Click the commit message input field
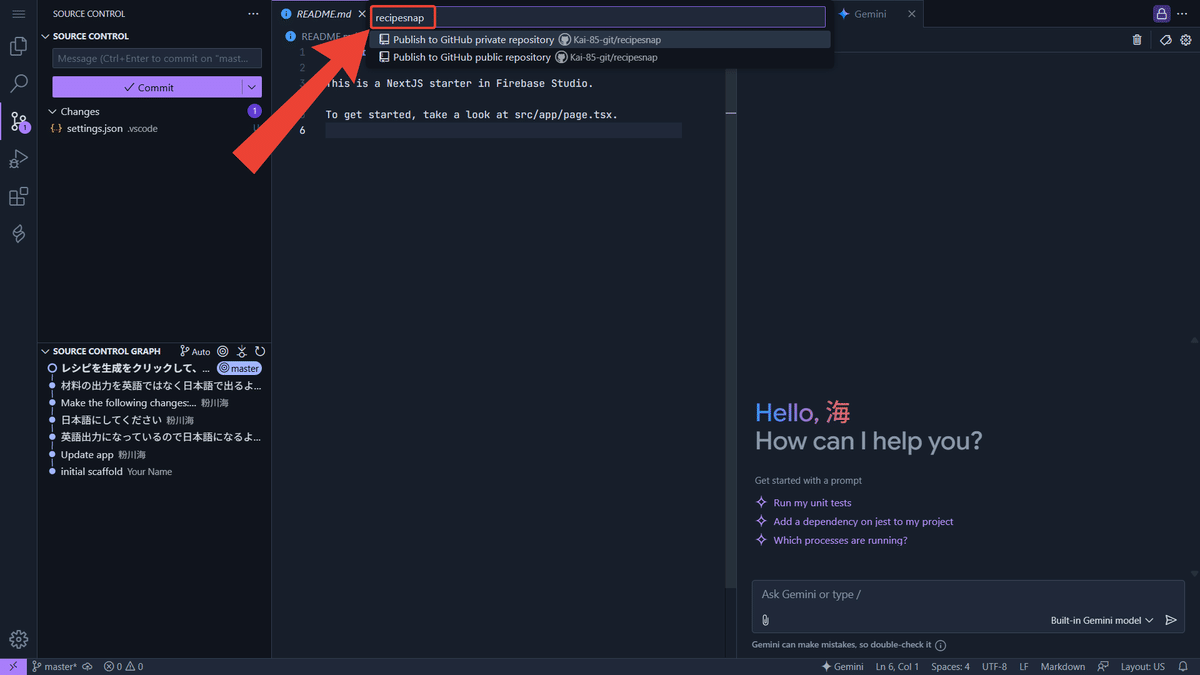Image resolution: width=1200 pixels, height=675 pixels. 157,59
